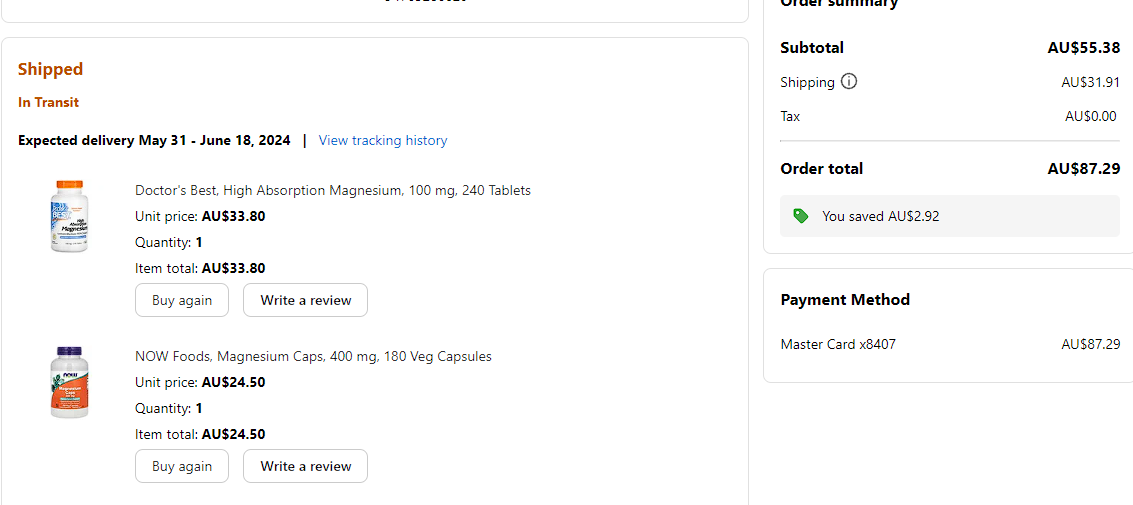Select You saved AU$2.92 text
The image size is (1133, 505).
click(881, 215)
